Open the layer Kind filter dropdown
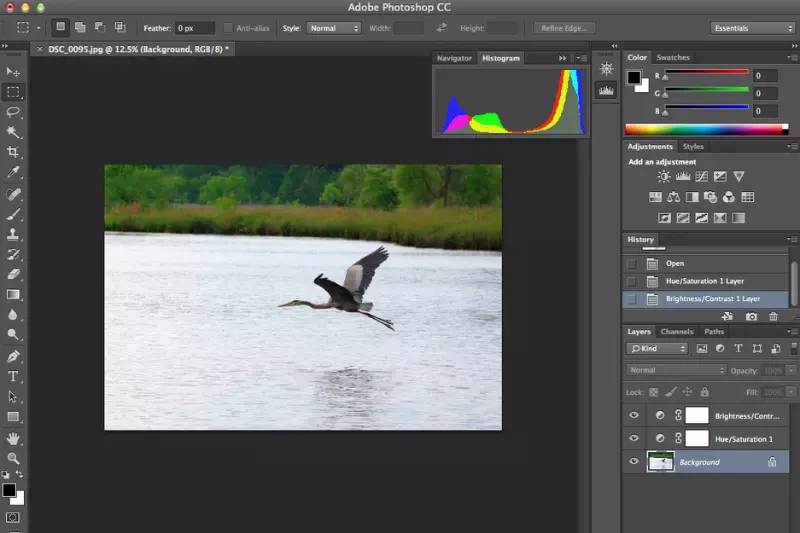 (657, 348)
